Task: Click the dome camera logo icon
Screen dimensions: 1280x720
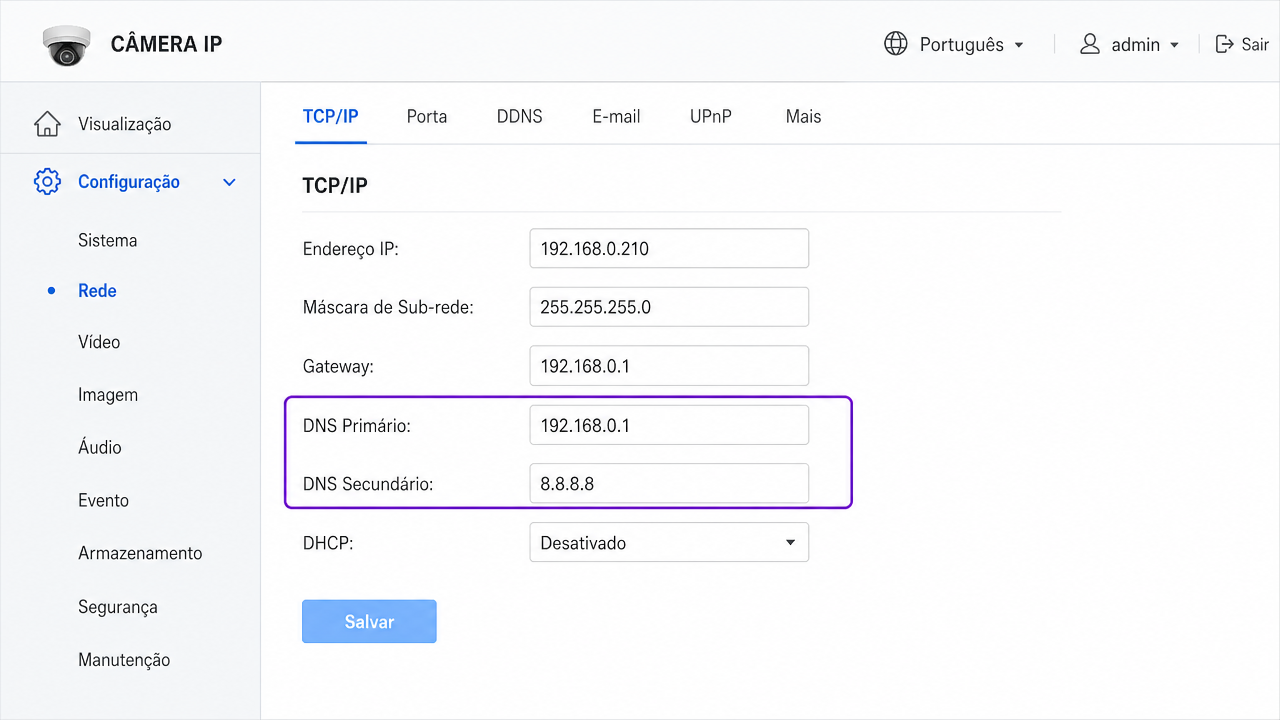Action: pos(67,45)
